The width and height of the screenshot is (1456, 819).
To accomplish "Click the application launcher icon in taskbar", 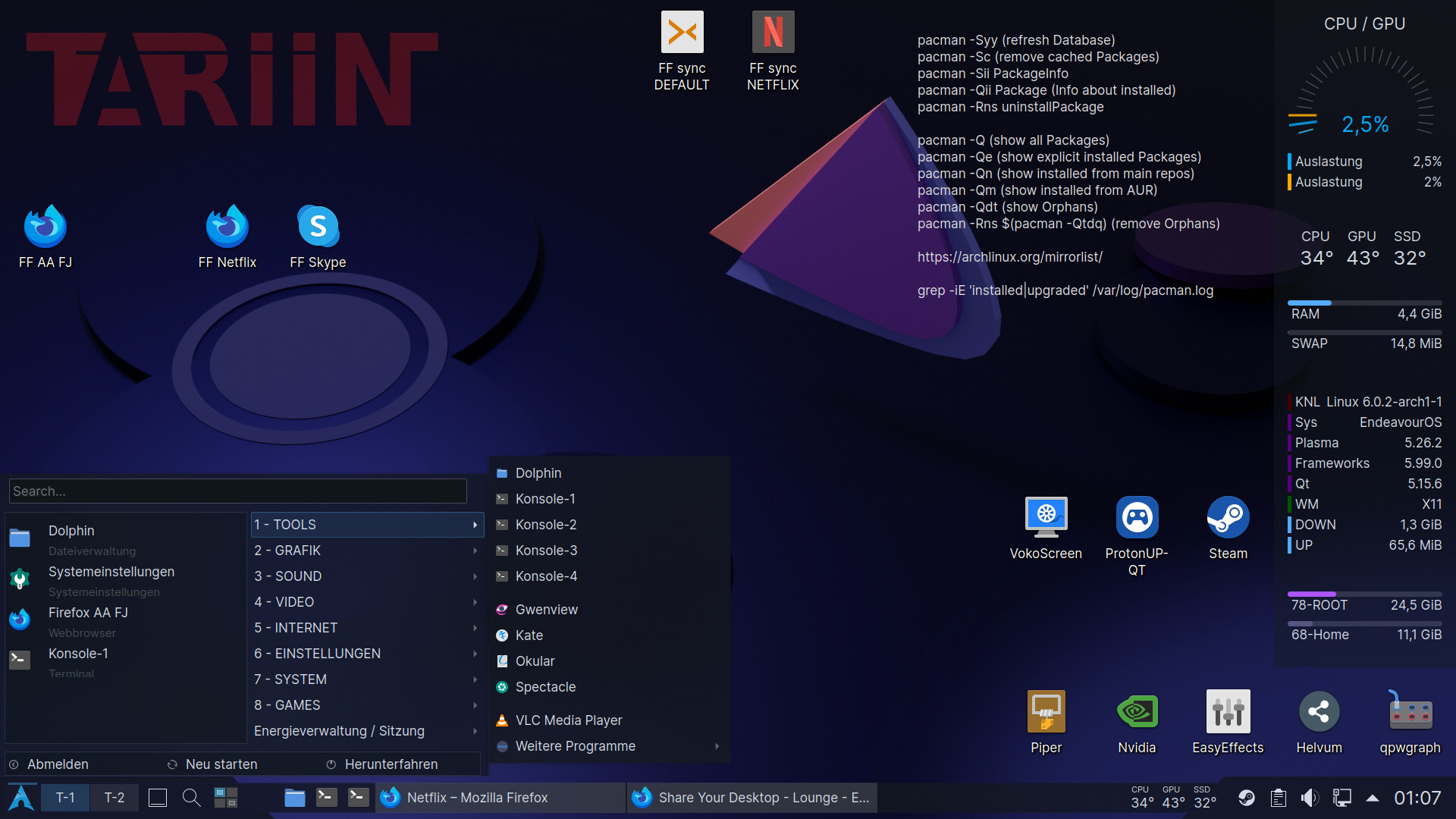I will point(21,798).
